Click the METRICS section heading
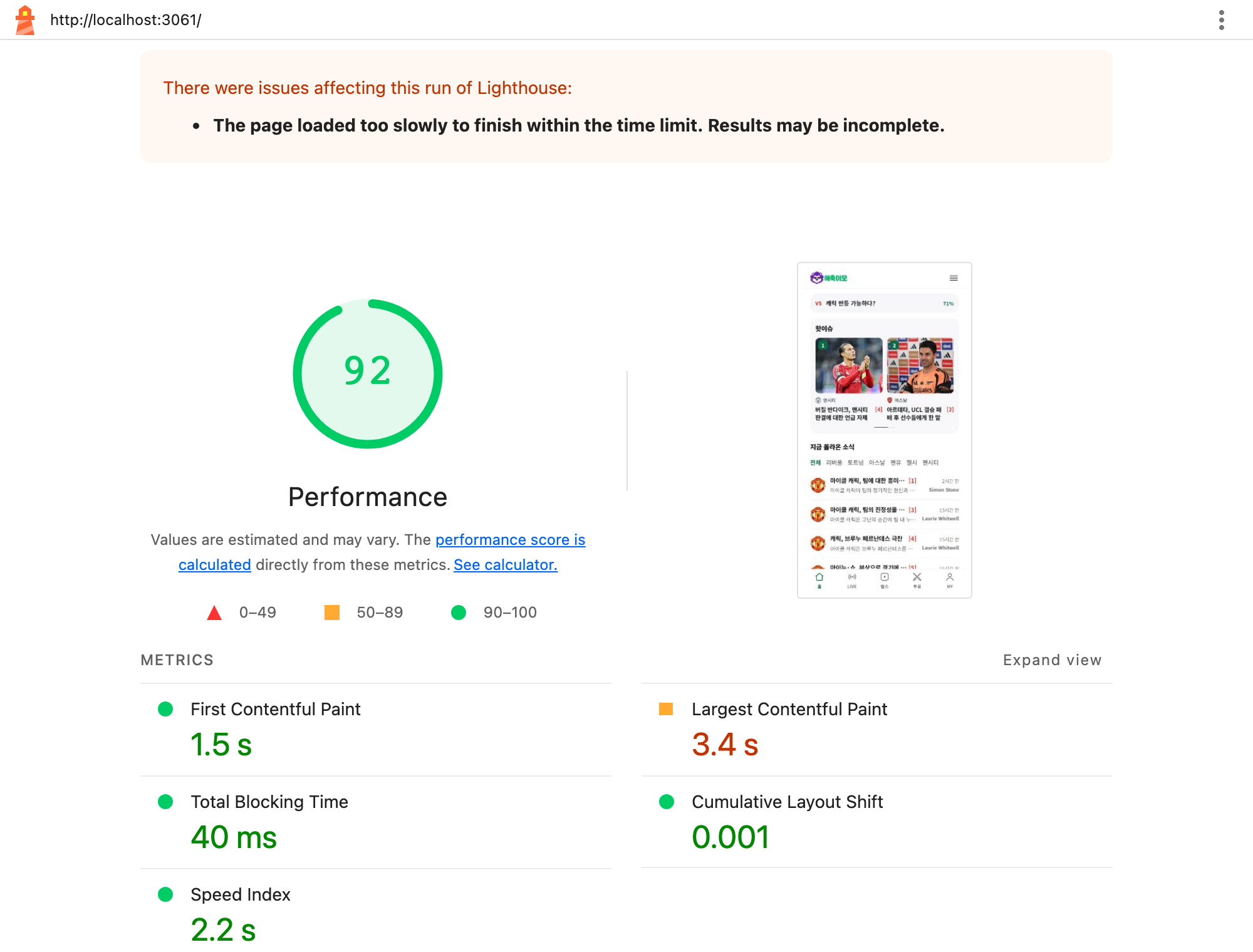1253x952 pixels. tap(177, 660)
